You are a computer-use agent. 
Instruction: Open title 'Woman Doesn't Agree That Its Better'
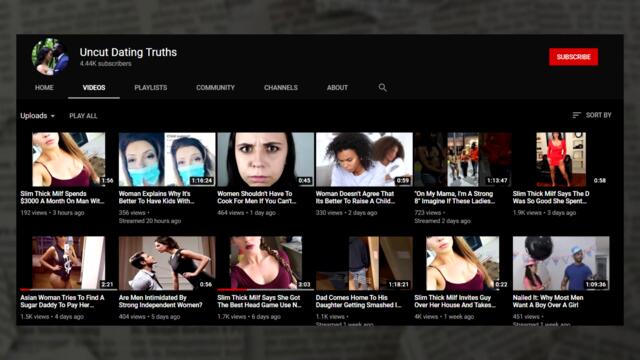(355, 197)
